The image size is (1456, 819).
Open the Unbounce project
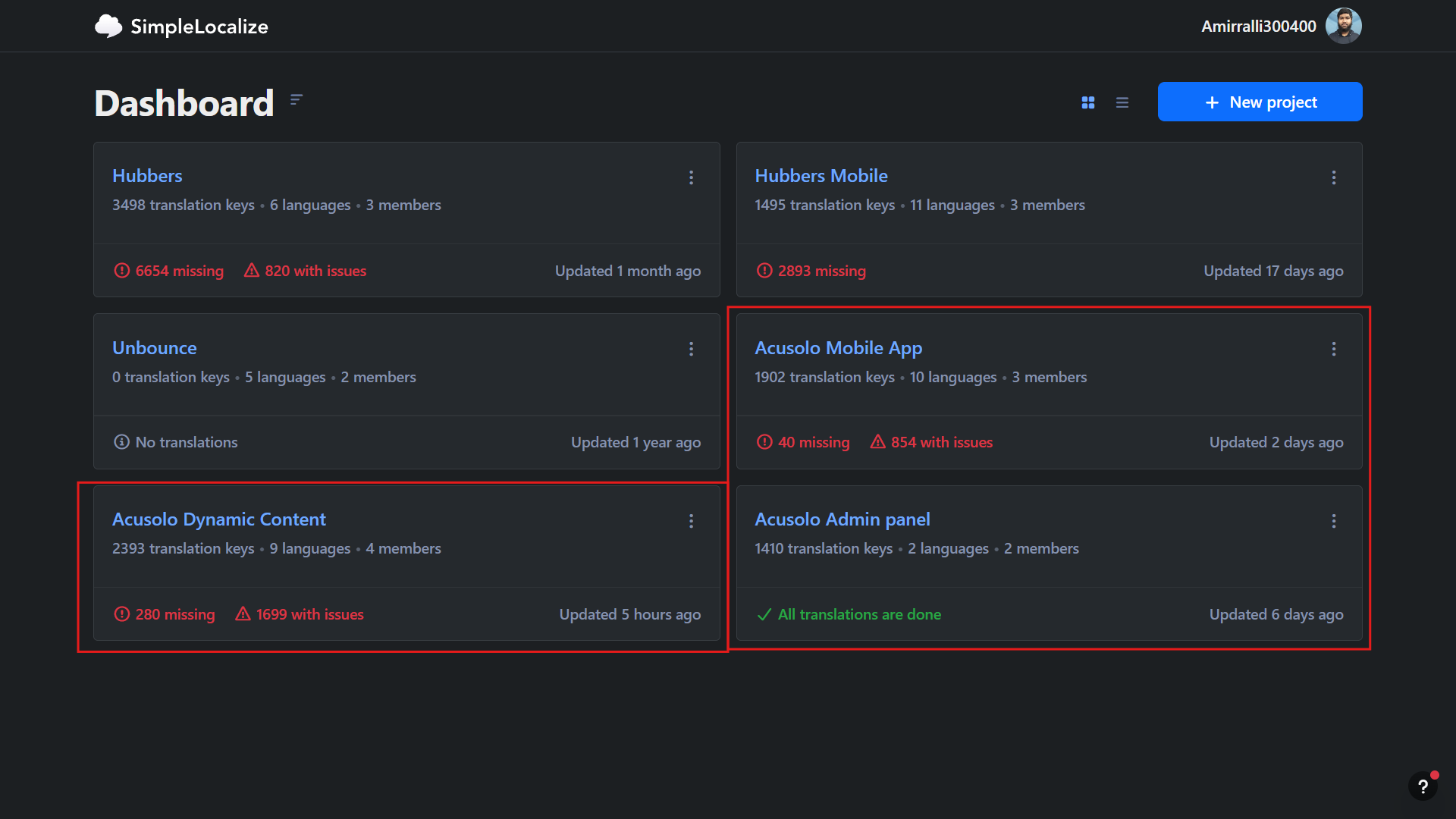[x=155, y=348]
